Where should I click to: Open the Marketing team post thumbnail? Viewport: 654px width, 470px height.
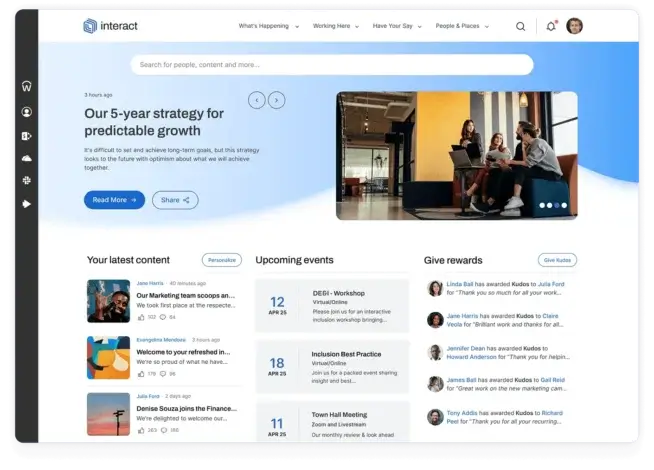[x=108, y=301]
